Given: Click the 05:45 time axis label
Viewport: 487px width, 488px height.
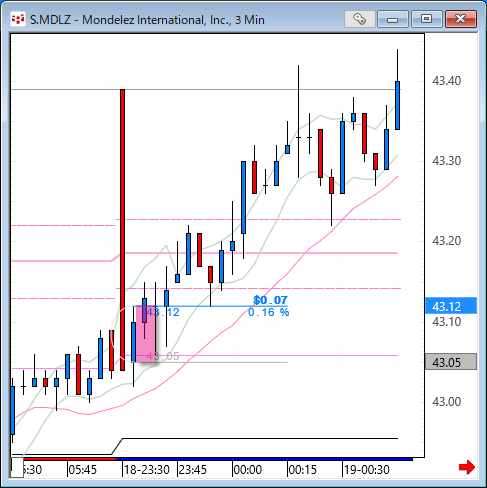Looking at the screenshot, I should [83, 470].
